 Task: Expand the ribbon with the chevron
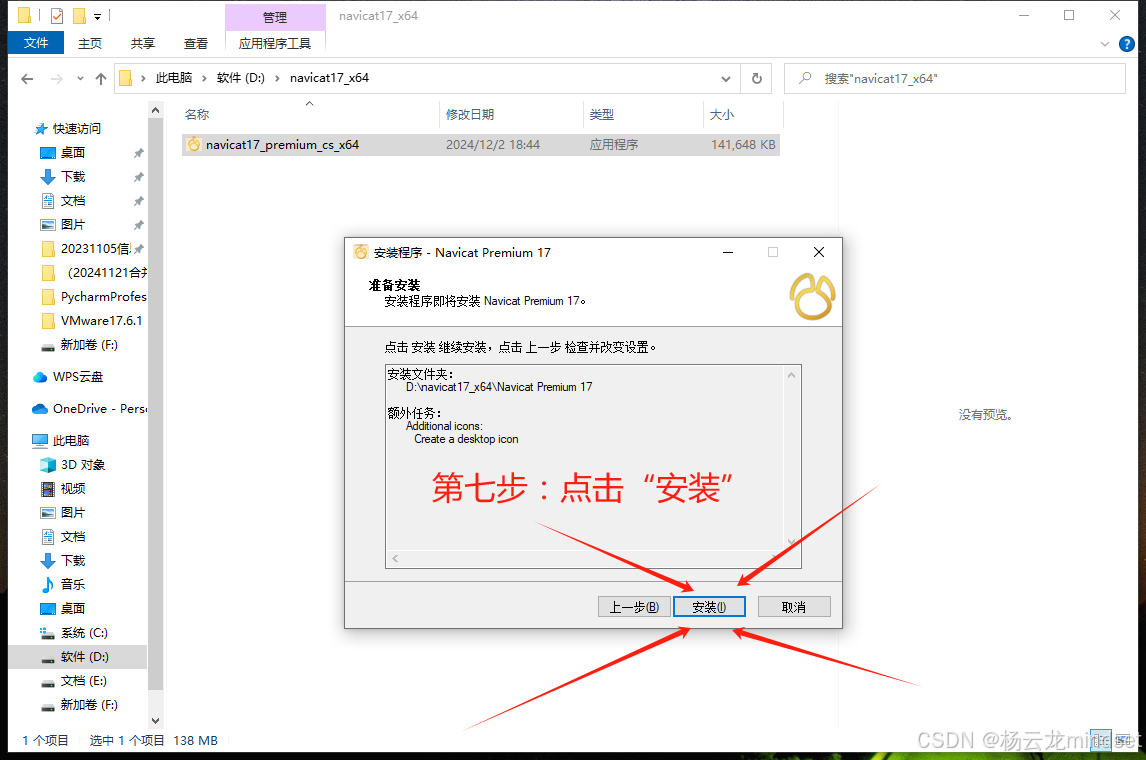click(x=1104, y=44)
